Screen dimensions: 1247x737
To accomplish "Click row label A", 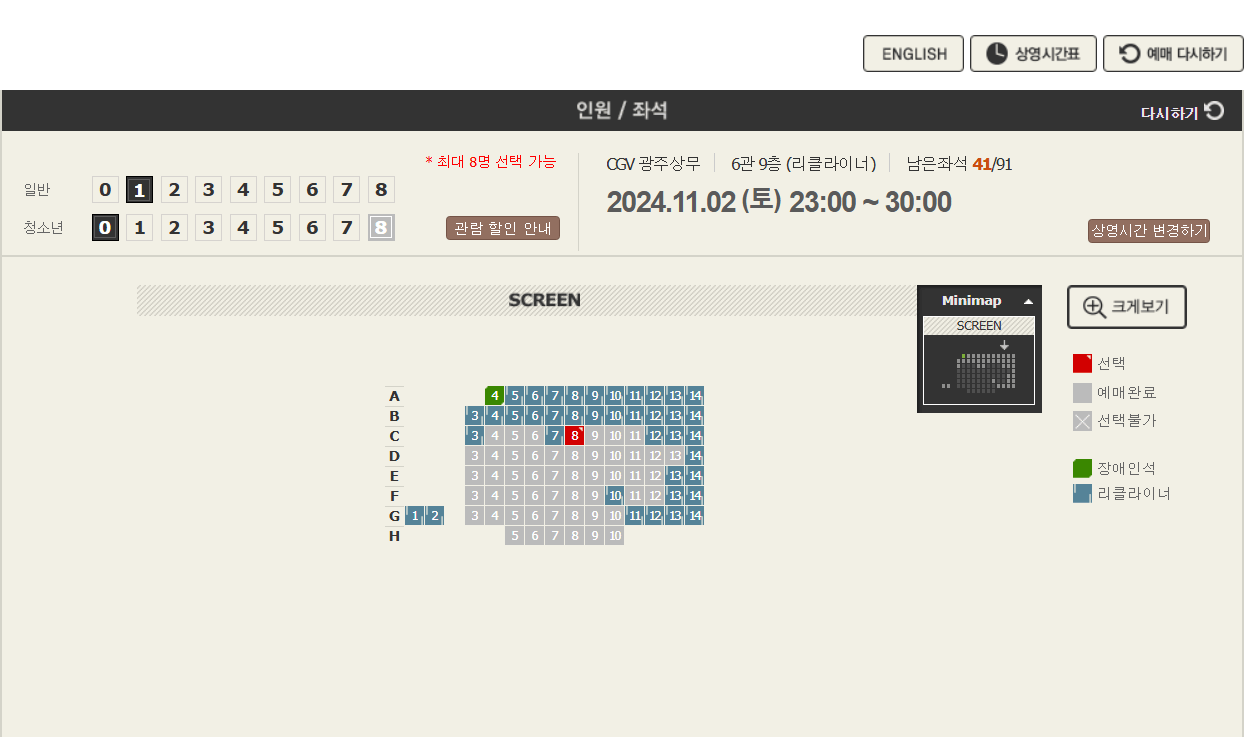I will pyautogui.click(x=395, y=396).
